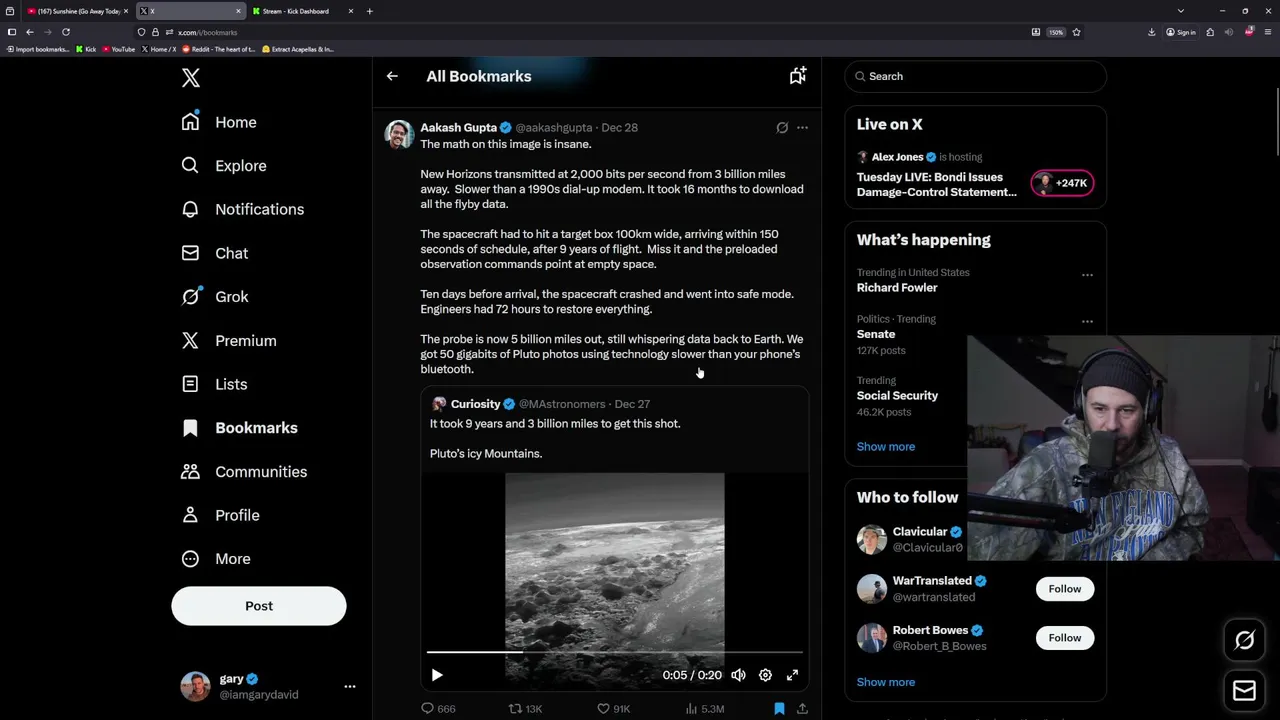1280x720 pixels.
Task: Switch to the Stream - Kick Dashboard tab
Action: click(295, 11)
